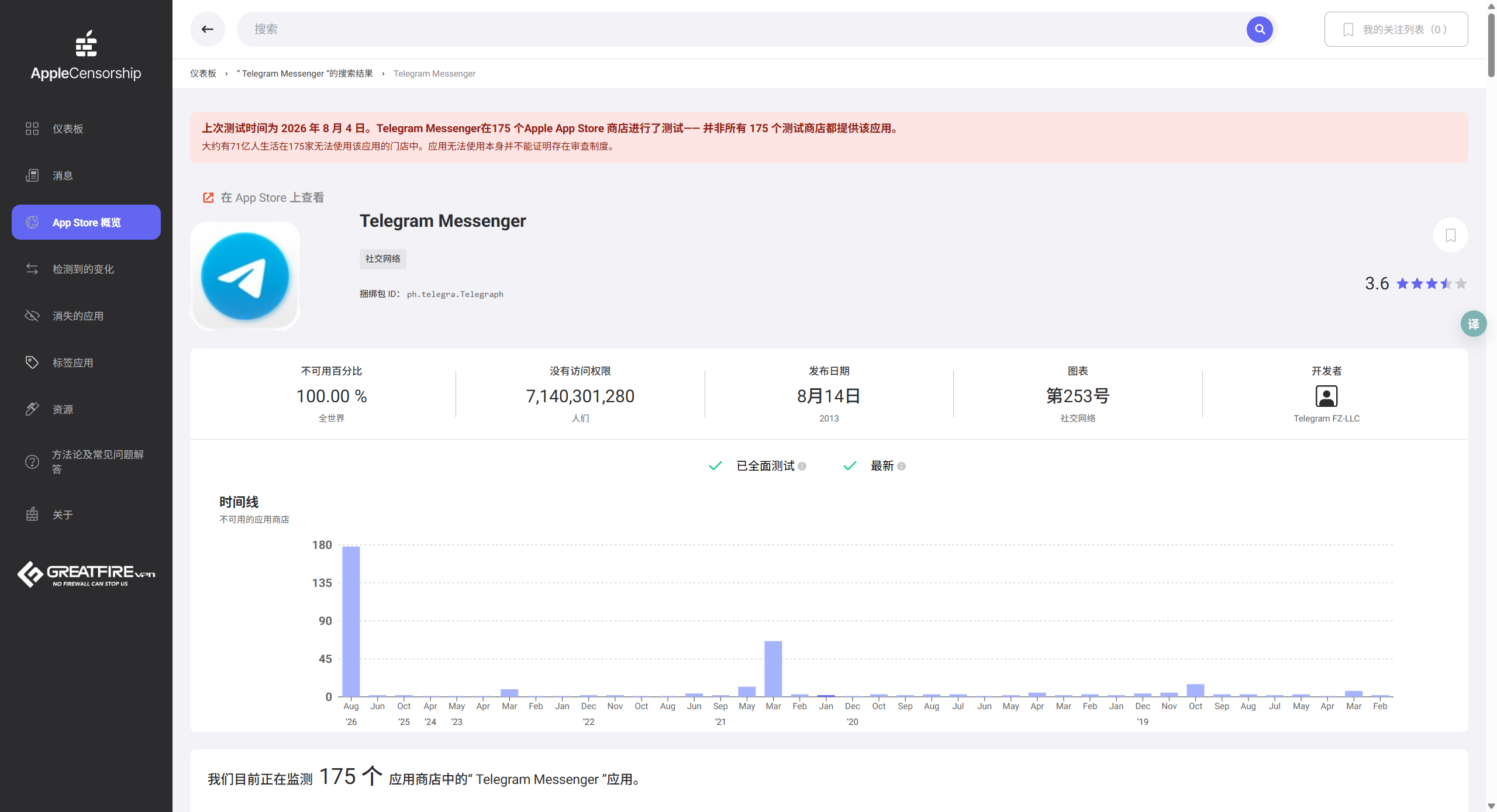This screenshot has height=812, width=1497.
Task: Click the developer profile icon
Action: tap(1327, 396)
